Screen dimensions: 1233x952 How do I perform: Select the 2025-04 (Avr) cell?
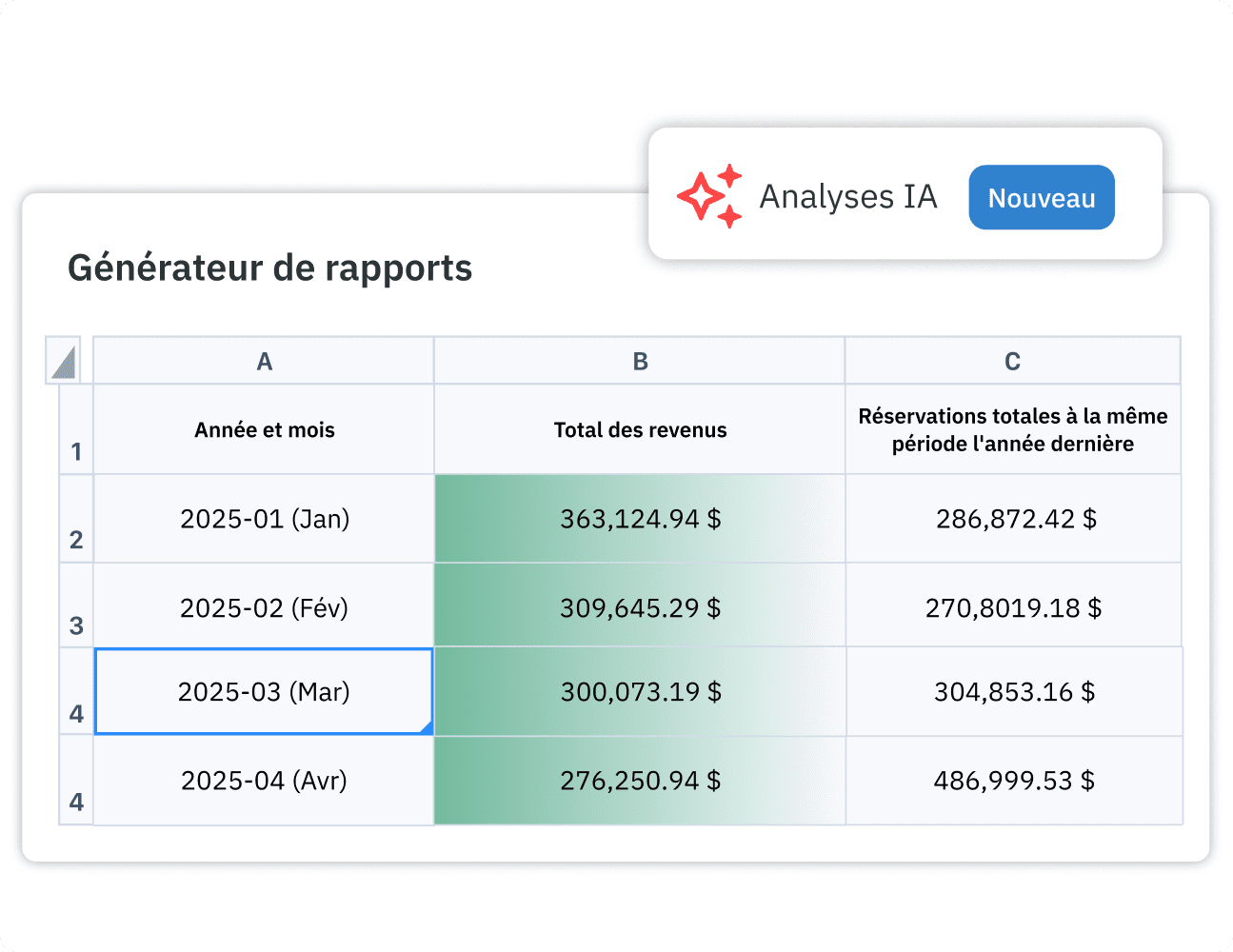coord(264,781)
